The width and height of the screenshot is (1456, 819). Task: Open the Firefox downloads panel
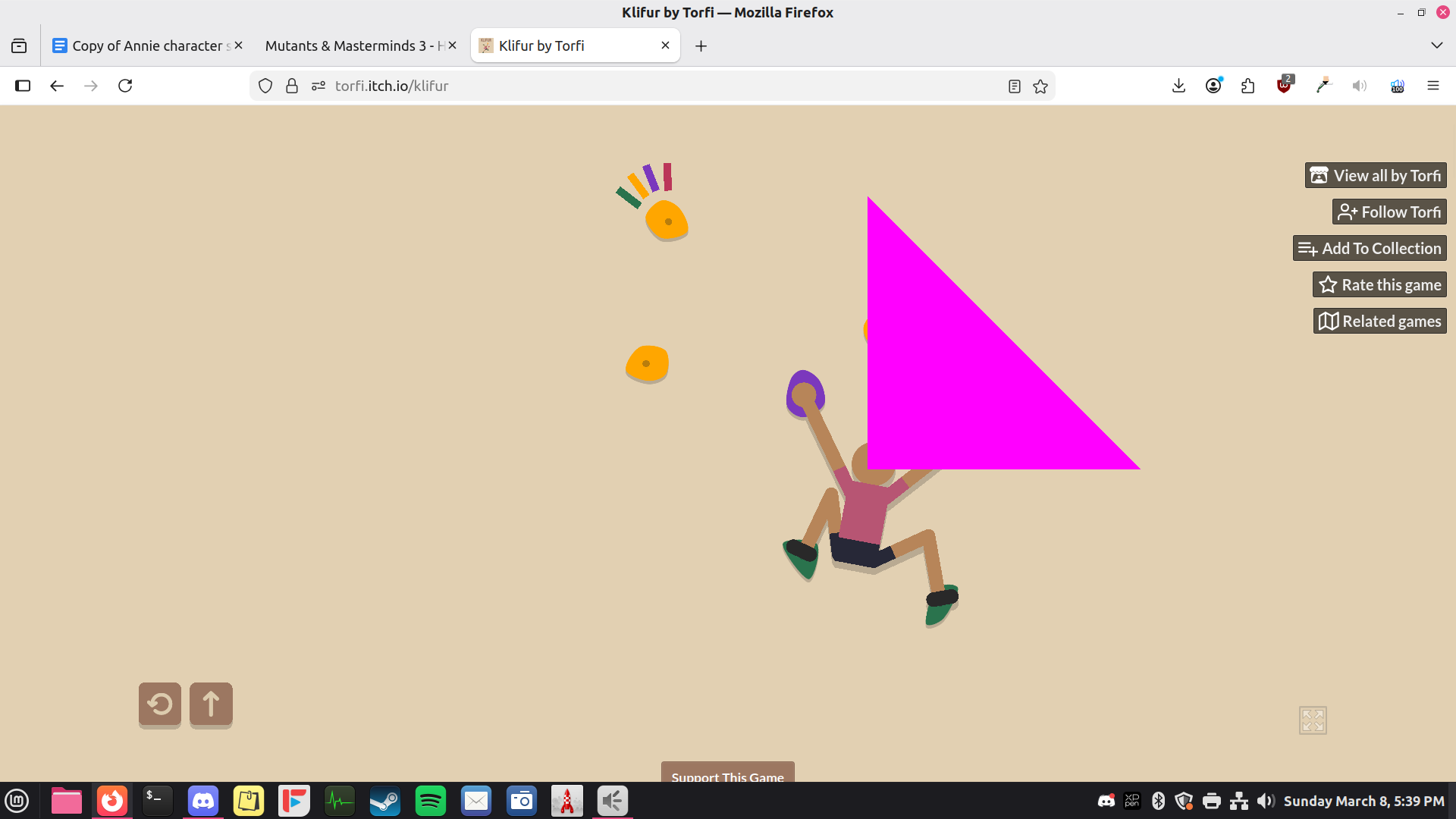pyautogui.click(x=1178, y=86)
